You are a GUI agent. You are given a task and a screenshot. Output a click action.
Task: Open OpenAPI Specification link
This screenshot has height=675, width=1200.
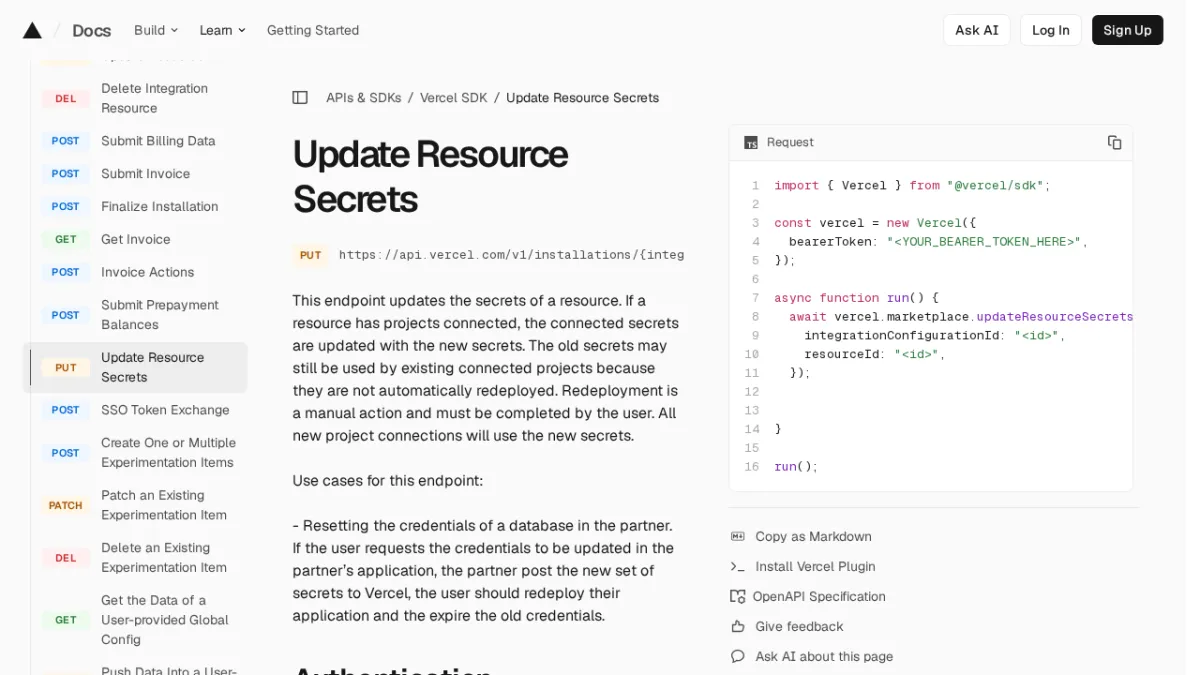coord(819,597)
